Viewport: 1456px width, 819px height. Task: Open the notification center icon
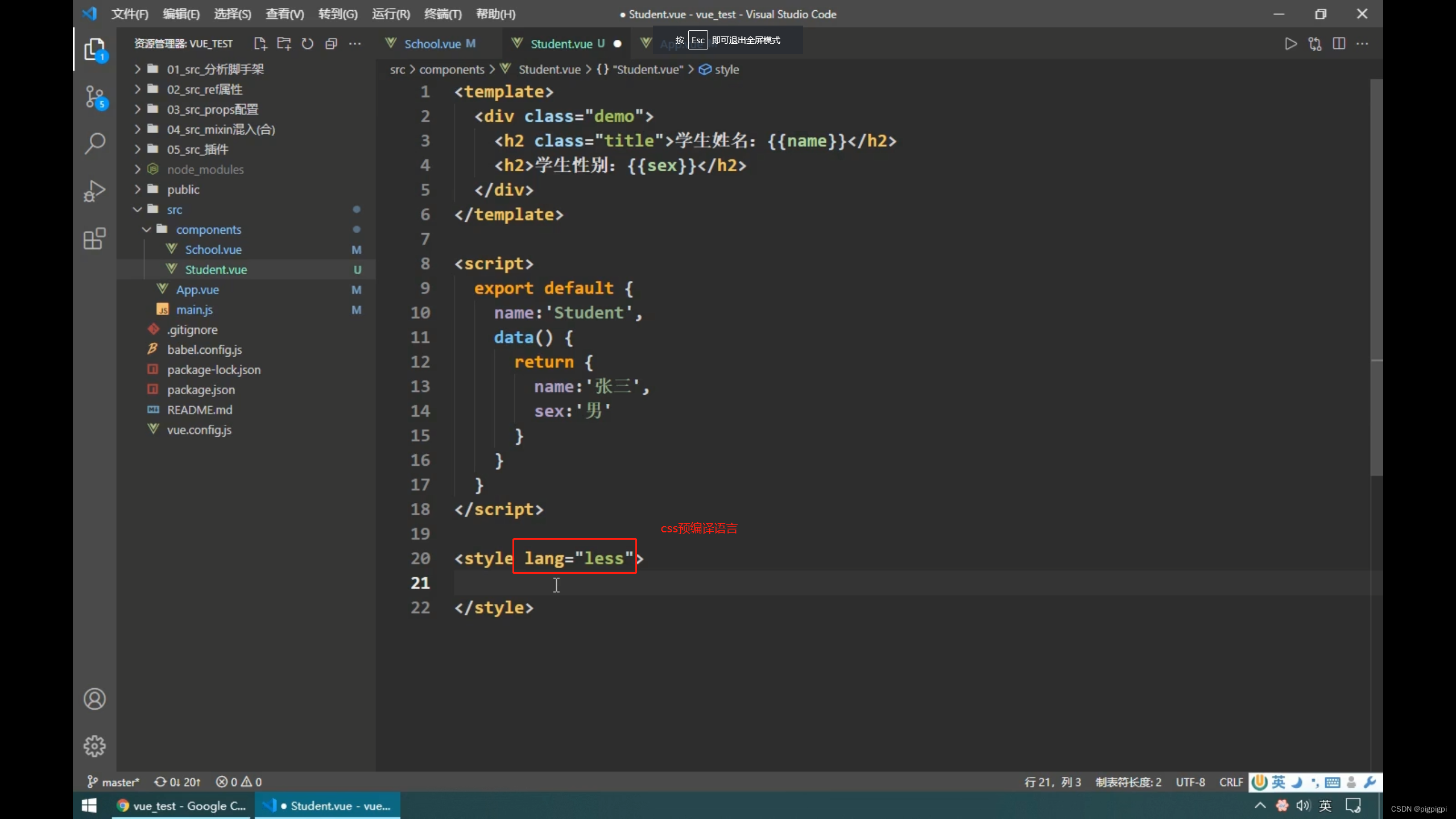click(1353, 805)
